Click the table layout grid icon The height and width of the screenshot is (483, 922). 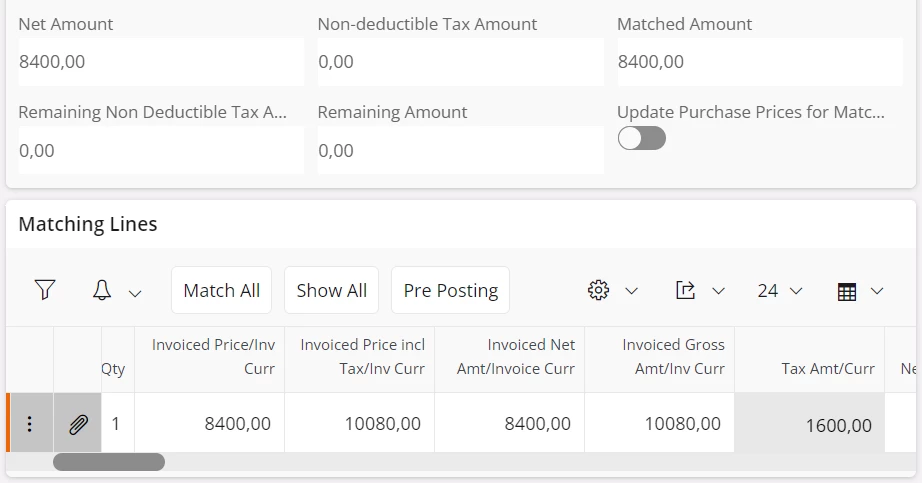click(x=847, y=291)
